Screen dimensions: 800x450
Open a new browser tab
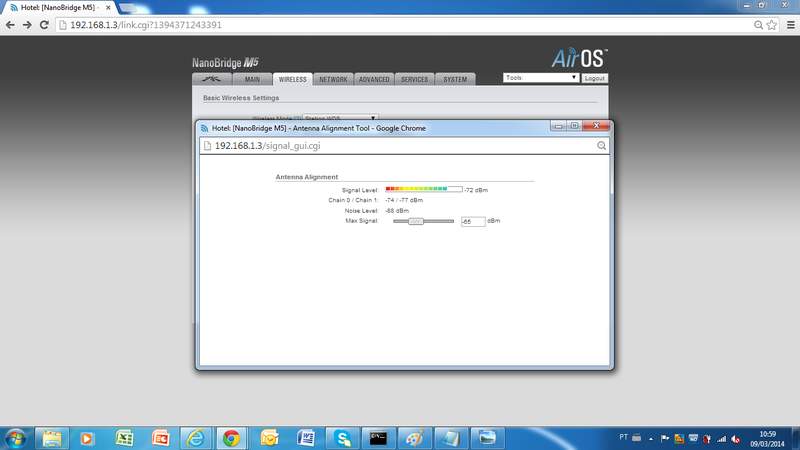(129, 8)
